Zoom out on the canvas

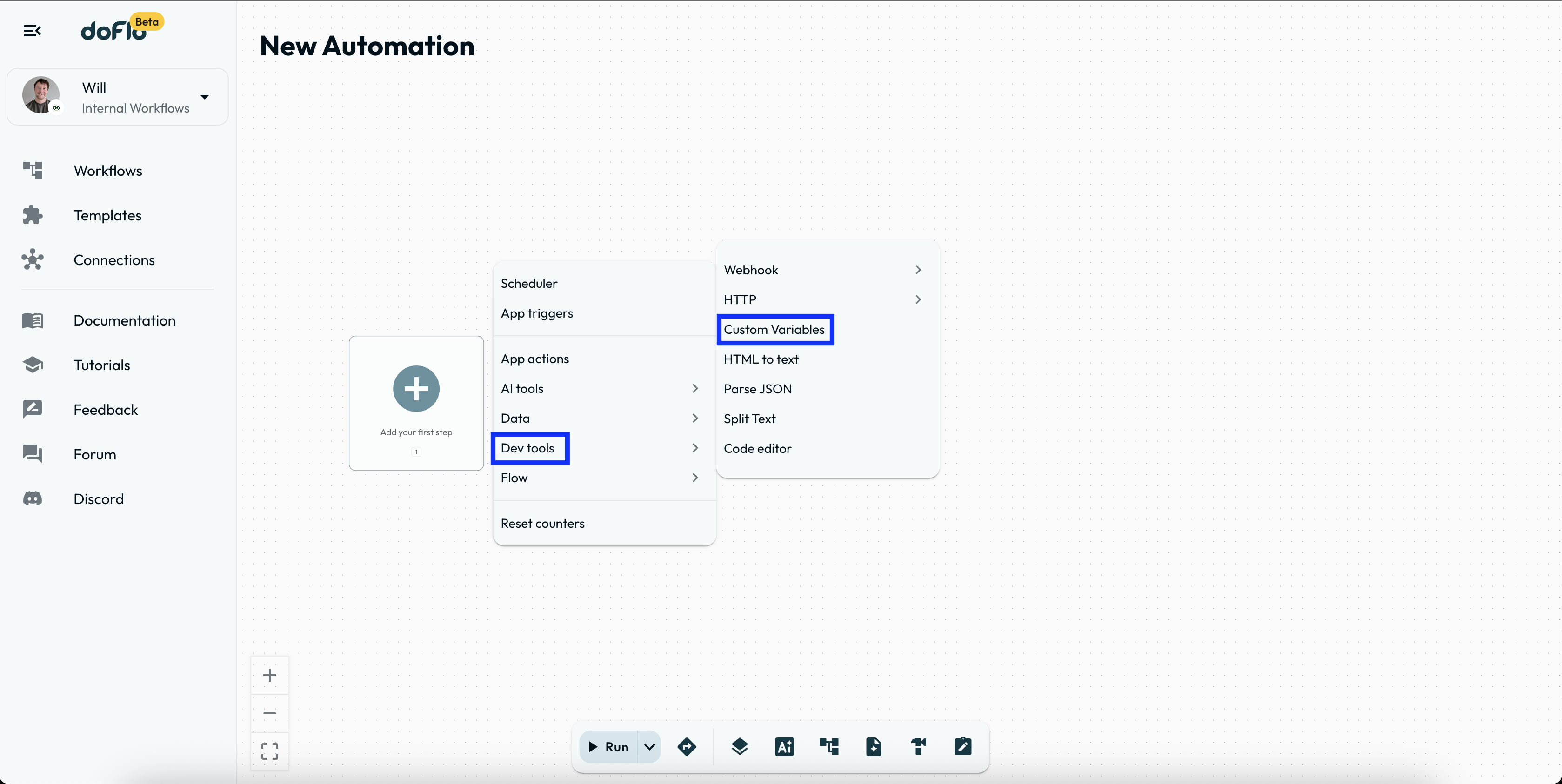[270, 713]
